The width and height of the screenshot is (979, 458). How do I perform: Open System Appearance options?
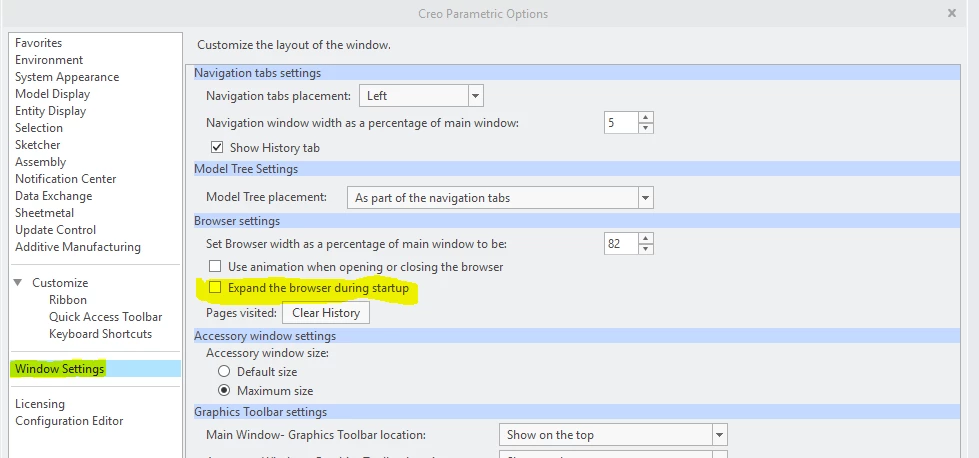click(67, 77)
